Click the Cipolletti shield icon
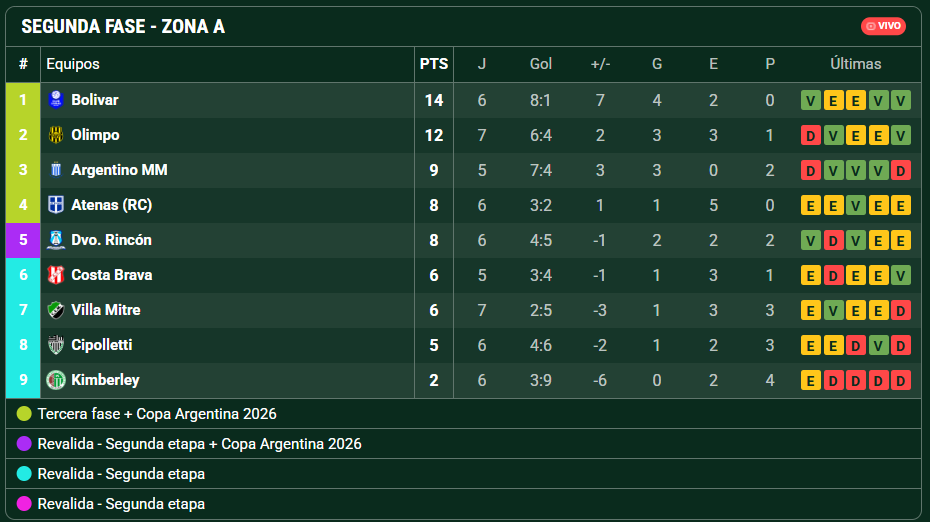This screenshot has width=930, height=522. tap(56, 345)
